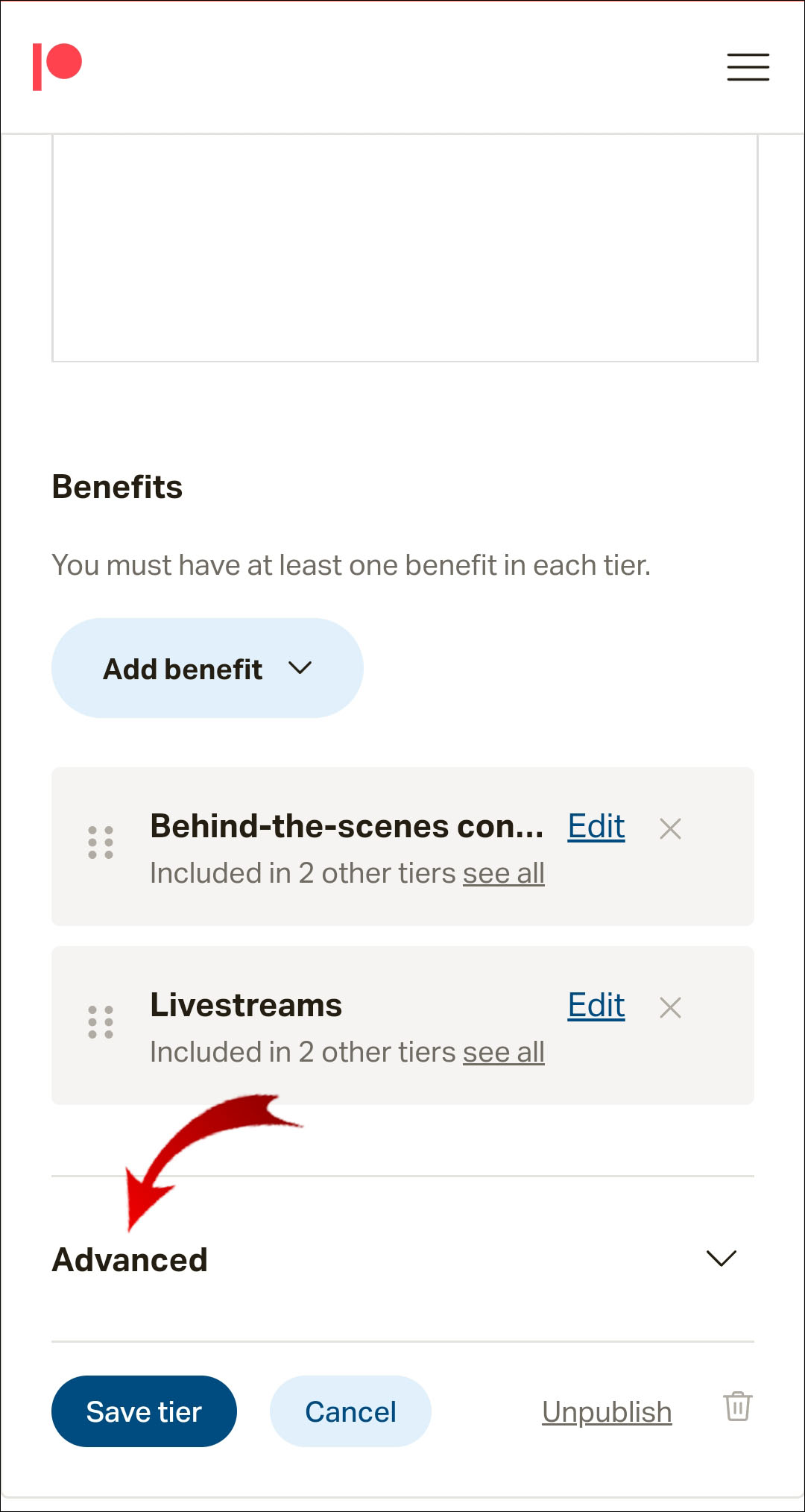Click the Advanced section heading

(x=130, y=1260)
